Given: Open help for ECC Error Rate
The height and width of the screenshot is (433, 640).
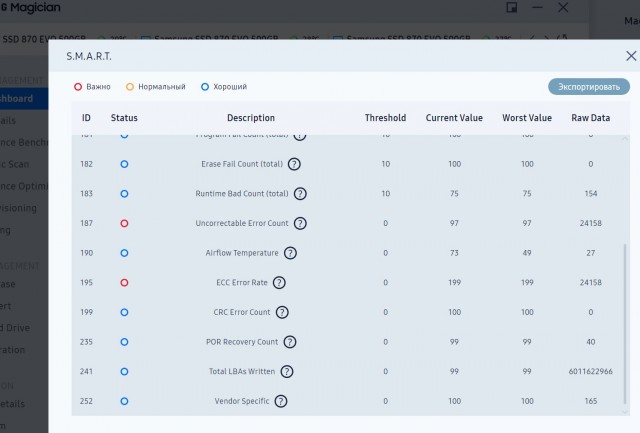Looking at the screenshot, I should (x=279, y=283).
